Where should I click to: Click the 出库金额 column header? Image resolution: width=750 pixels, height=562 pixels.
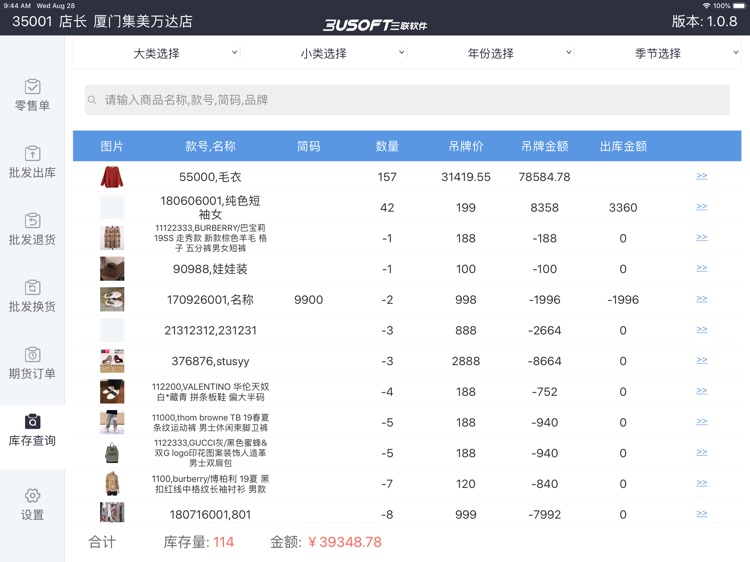(623, 146)
